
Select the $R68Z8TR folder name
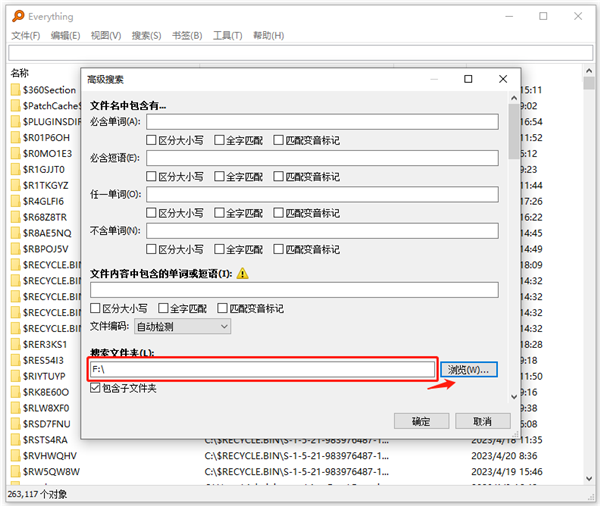[44, 217]
